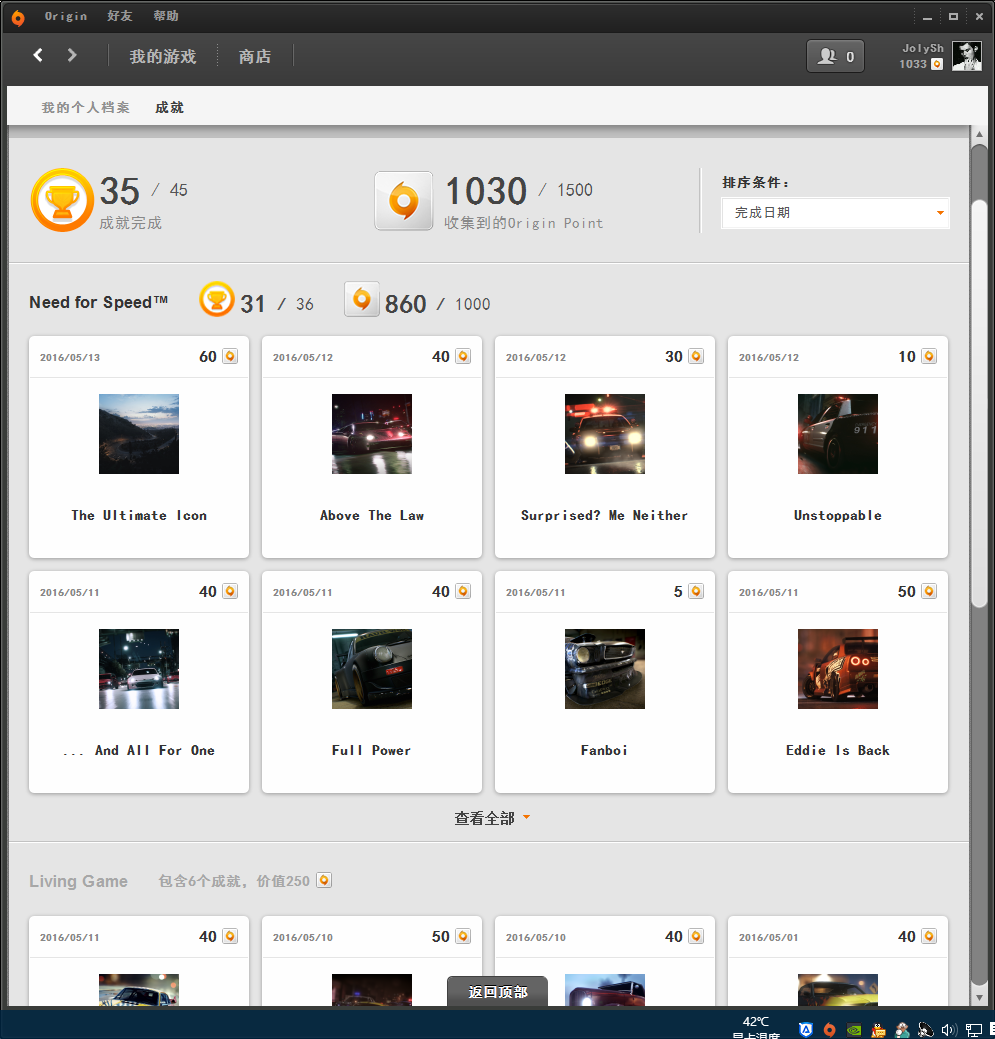Click 返回顶部 to return to top
Image resolution: width=995 pixels, height=1039 pixels.
[x=498, y=991]
